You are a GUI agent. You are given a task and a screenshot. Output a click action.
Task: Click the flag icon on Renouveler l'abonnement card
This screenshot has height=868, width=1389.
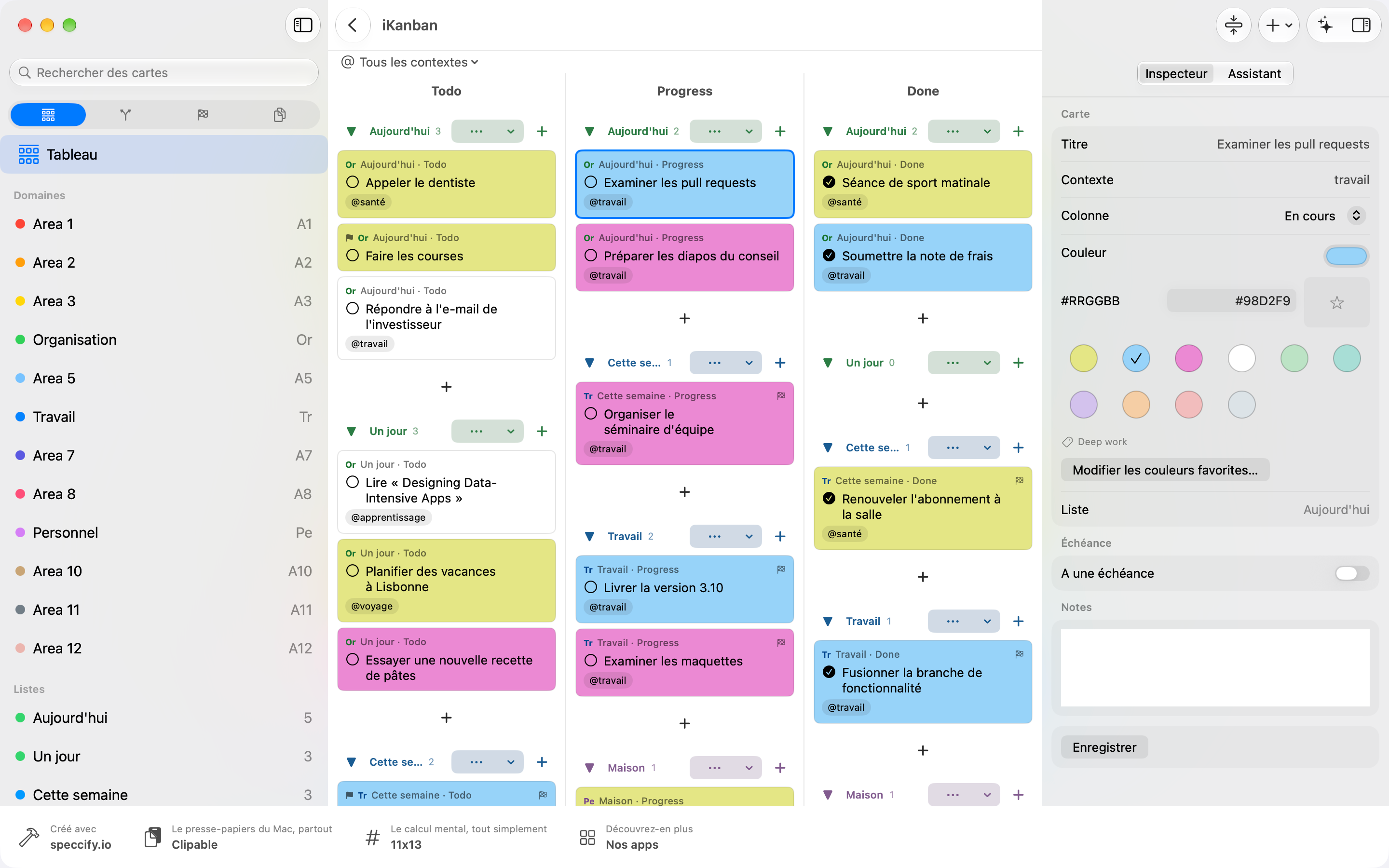point(1019,480)
